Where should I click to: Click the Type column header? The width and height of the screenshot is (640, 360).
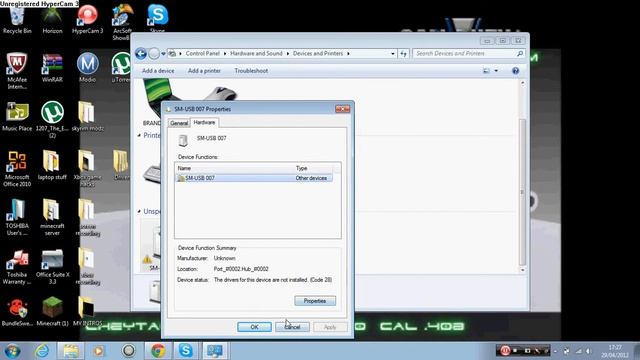(313, 168)
